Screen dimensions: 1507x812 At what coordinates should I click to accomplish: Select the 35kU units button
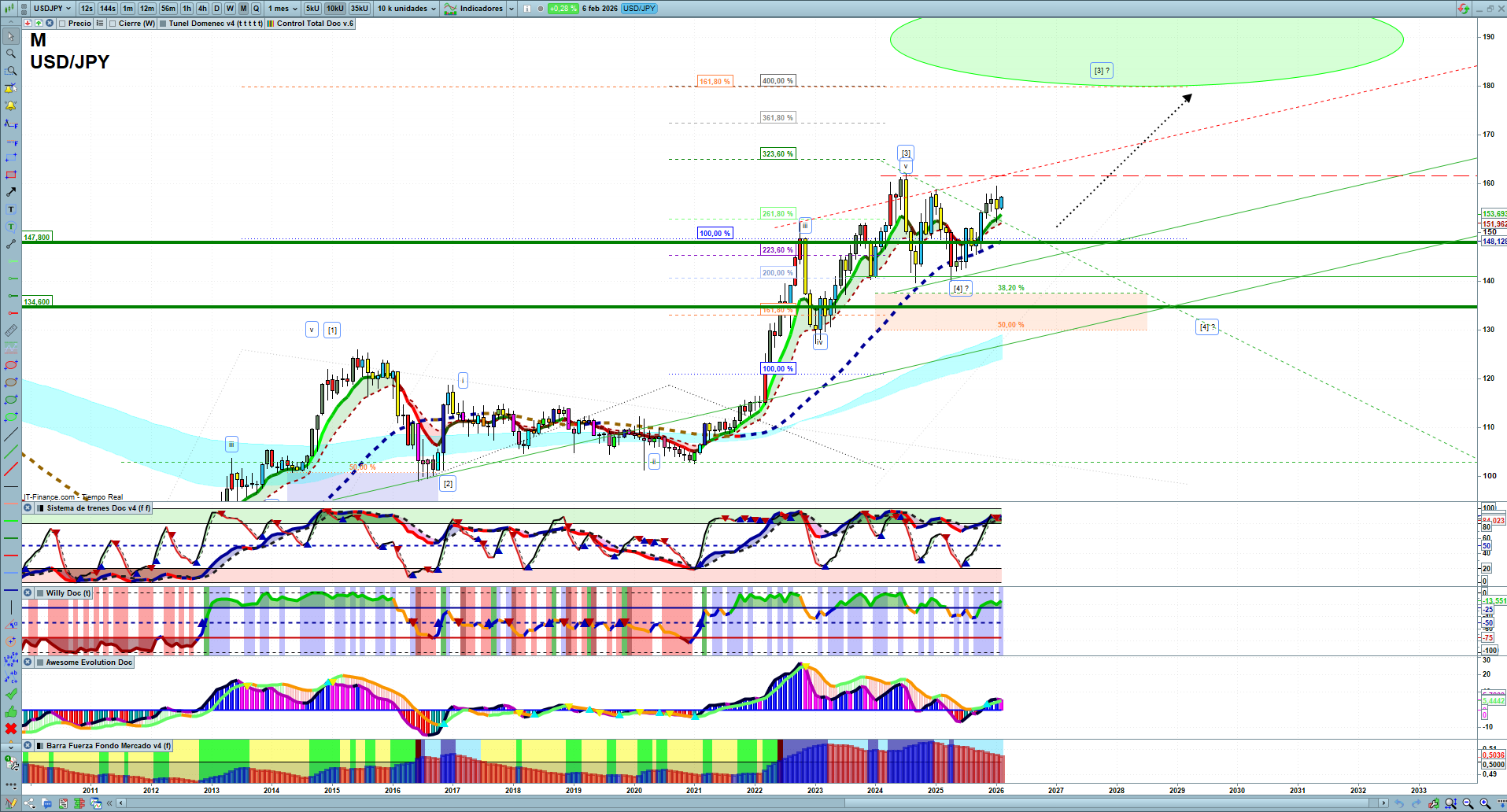360,9
